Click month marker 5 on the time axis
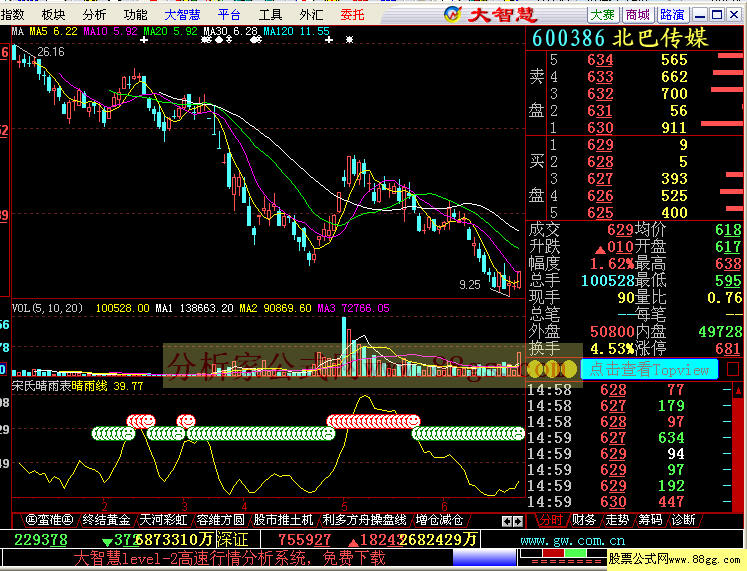This screenshot has width=747, height=571. [344, 506]
